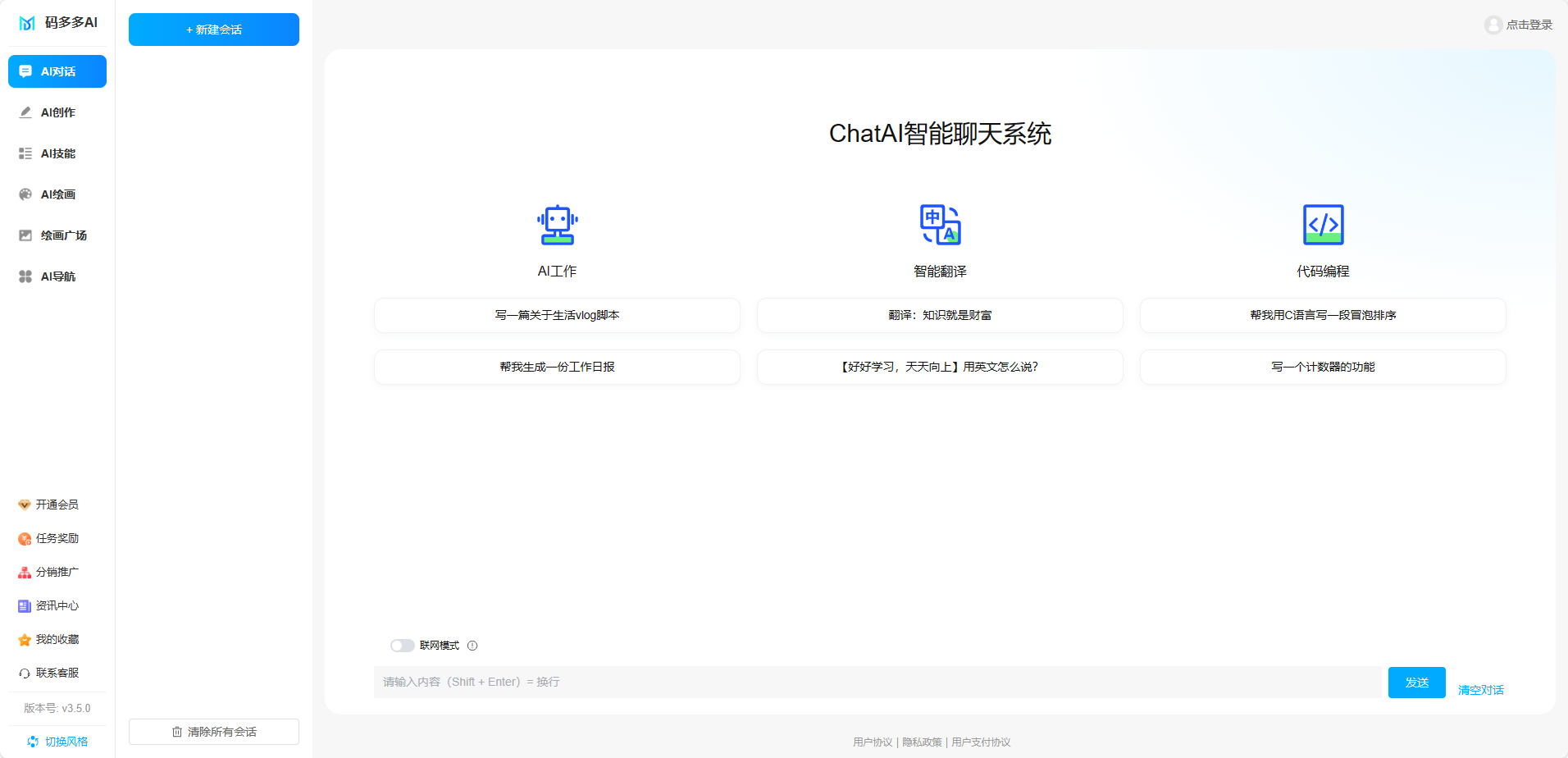Switch to the AI创作 menu item
Image resolution: width=1568 pixels, height=758 pixels.
[x=57, y=112]
